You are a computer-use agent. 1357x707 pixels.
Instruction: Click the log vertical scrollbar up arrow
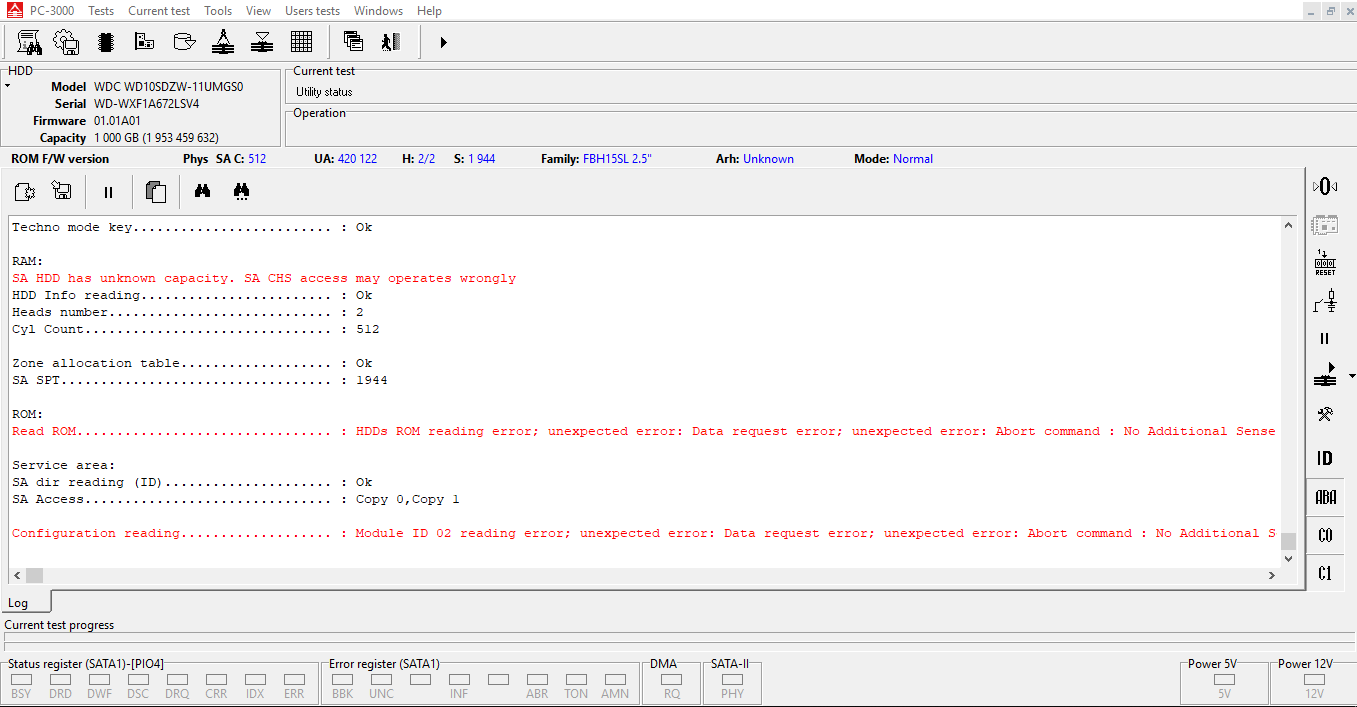point(1289,226)
